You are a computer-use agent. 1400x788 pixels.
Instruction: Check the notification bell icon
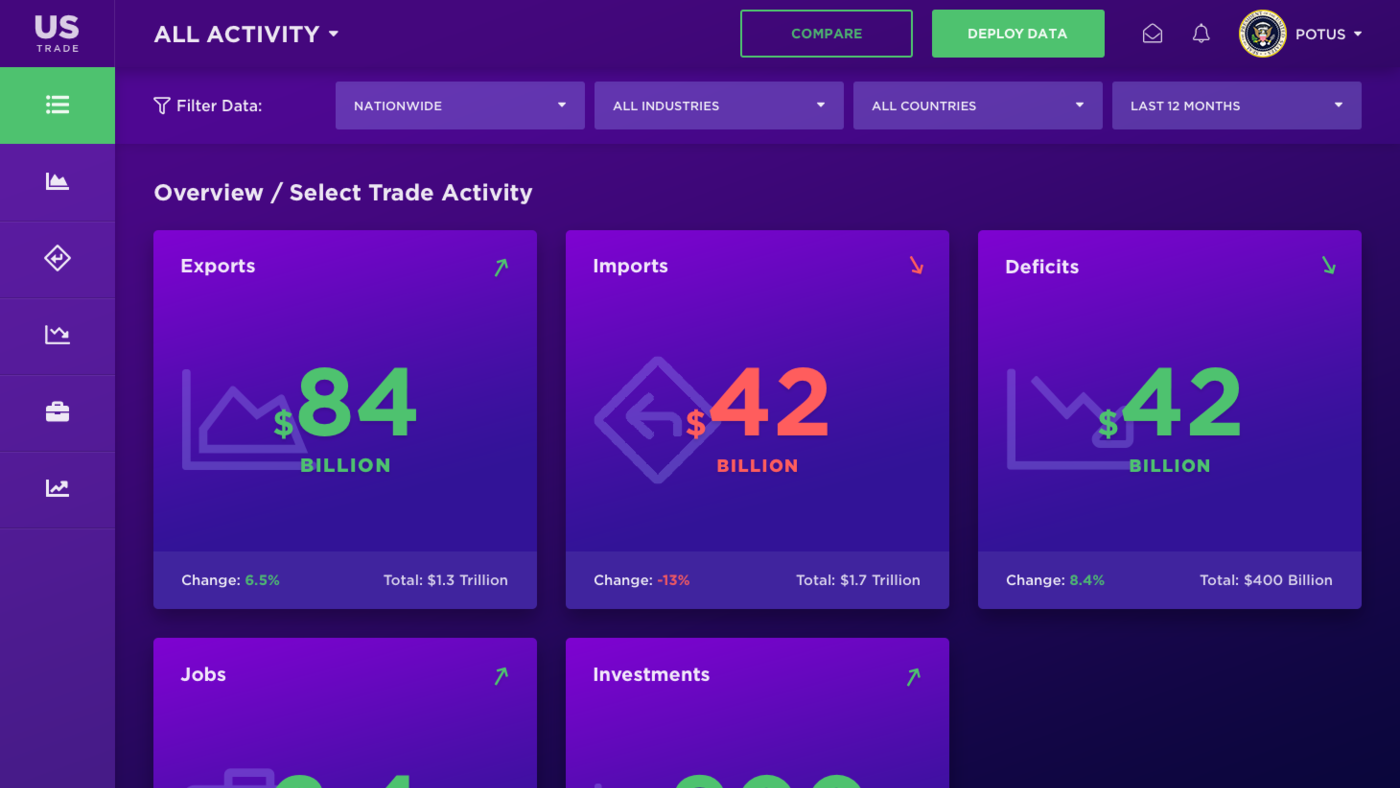click(x=1201, y=34)
